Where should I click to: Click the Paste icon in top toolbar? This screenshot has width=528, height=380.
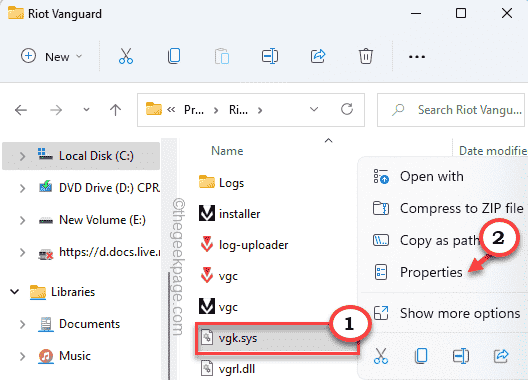222,56
